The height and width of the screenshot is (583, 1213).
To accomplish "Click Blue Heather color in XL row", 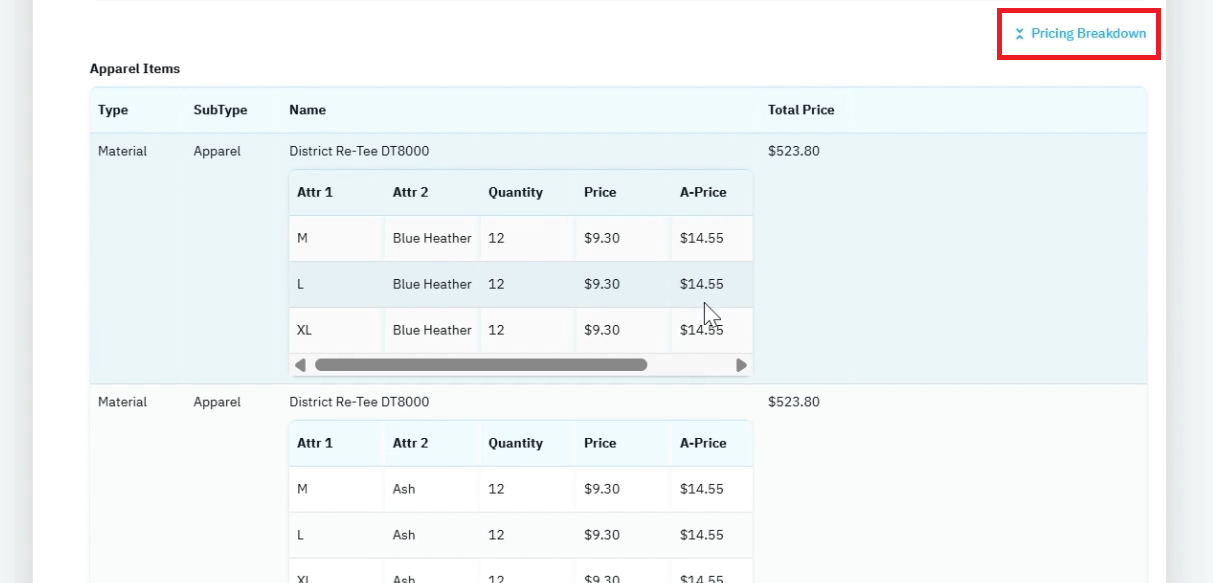I will (x=432, y=330).
